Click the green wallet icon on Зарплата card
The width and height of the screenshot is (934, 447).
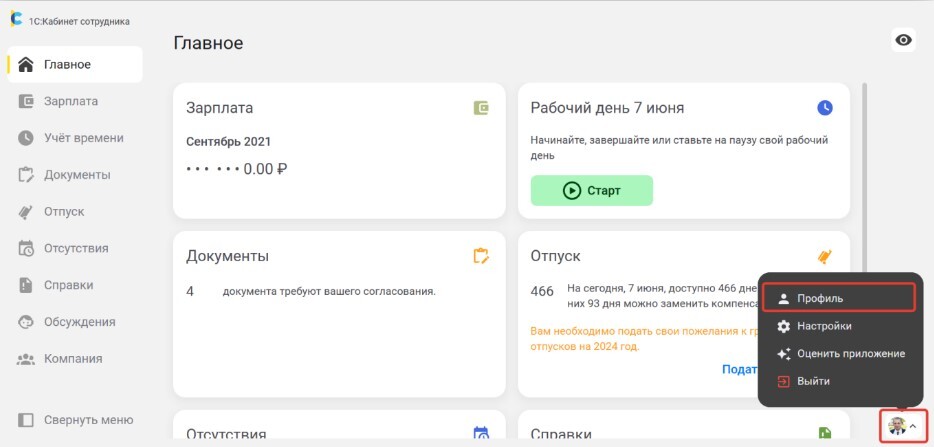click(x=481, y=108)
